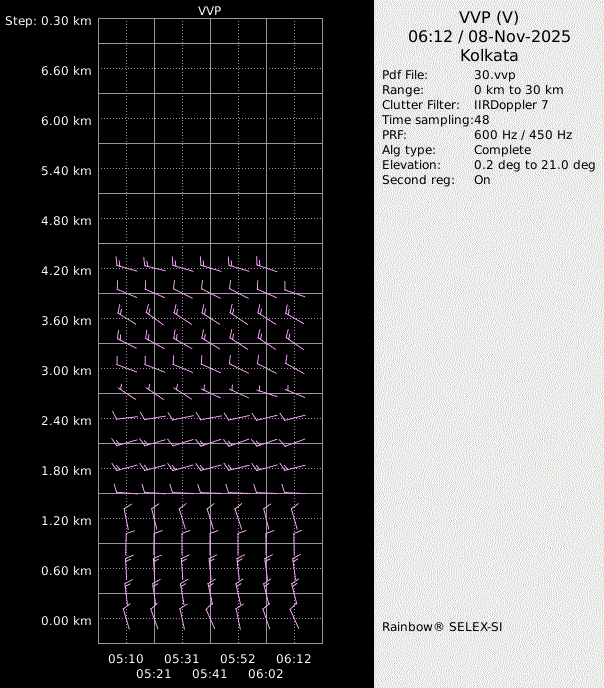Select the 600 Hz / 450 Hz PRF value

[522, 135]
